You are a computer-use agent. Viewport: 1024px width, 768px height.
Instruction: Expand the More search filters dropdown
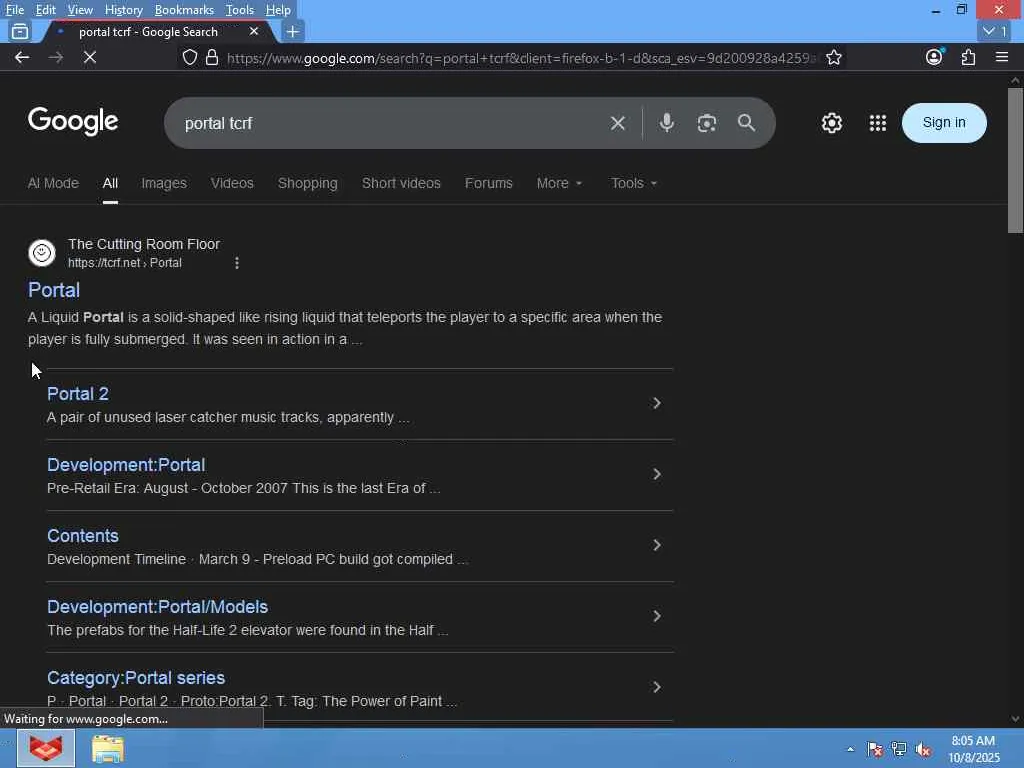[559, 183]
